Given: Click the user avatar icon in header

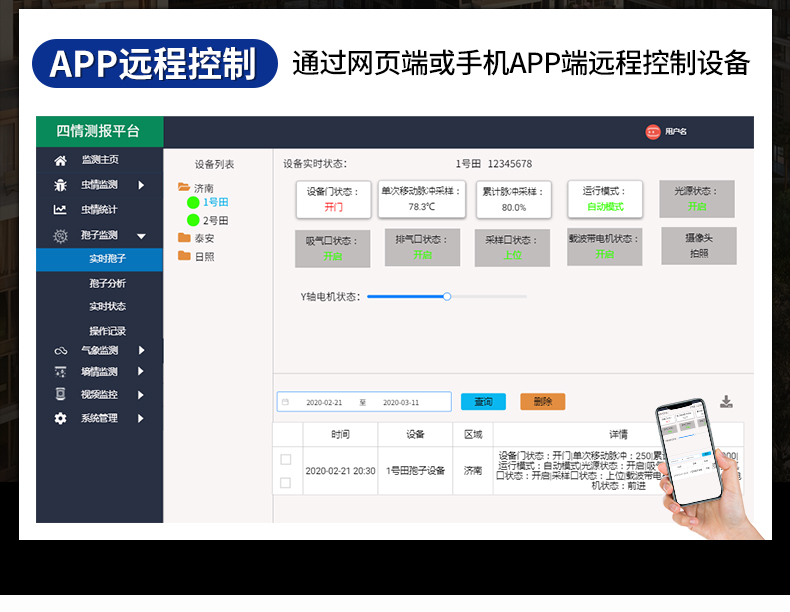Looking at the screenshot, I should tap(653, 132).
